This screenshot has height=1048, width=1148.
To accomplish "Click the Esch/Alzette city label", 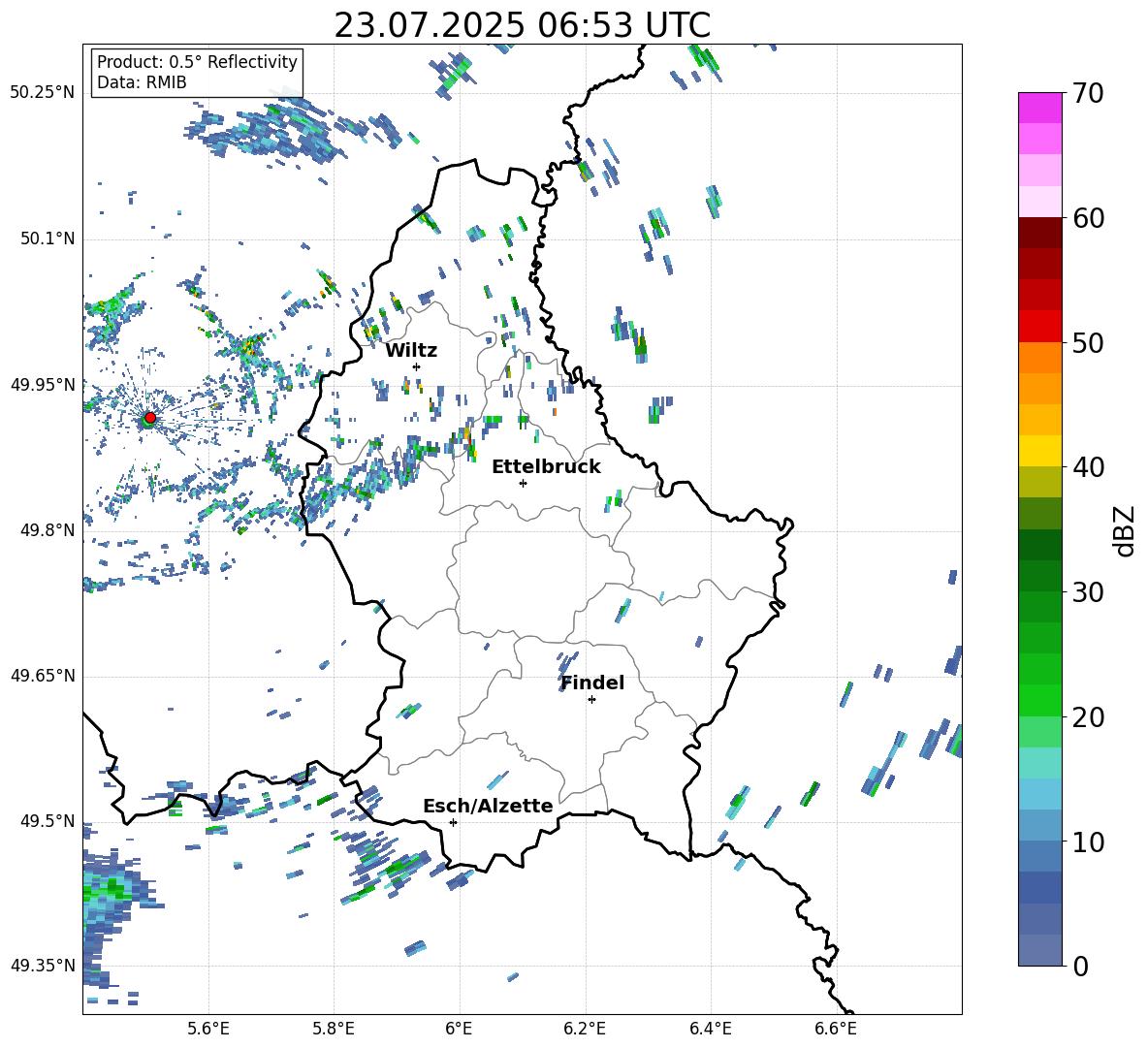I will coord(488,806).
